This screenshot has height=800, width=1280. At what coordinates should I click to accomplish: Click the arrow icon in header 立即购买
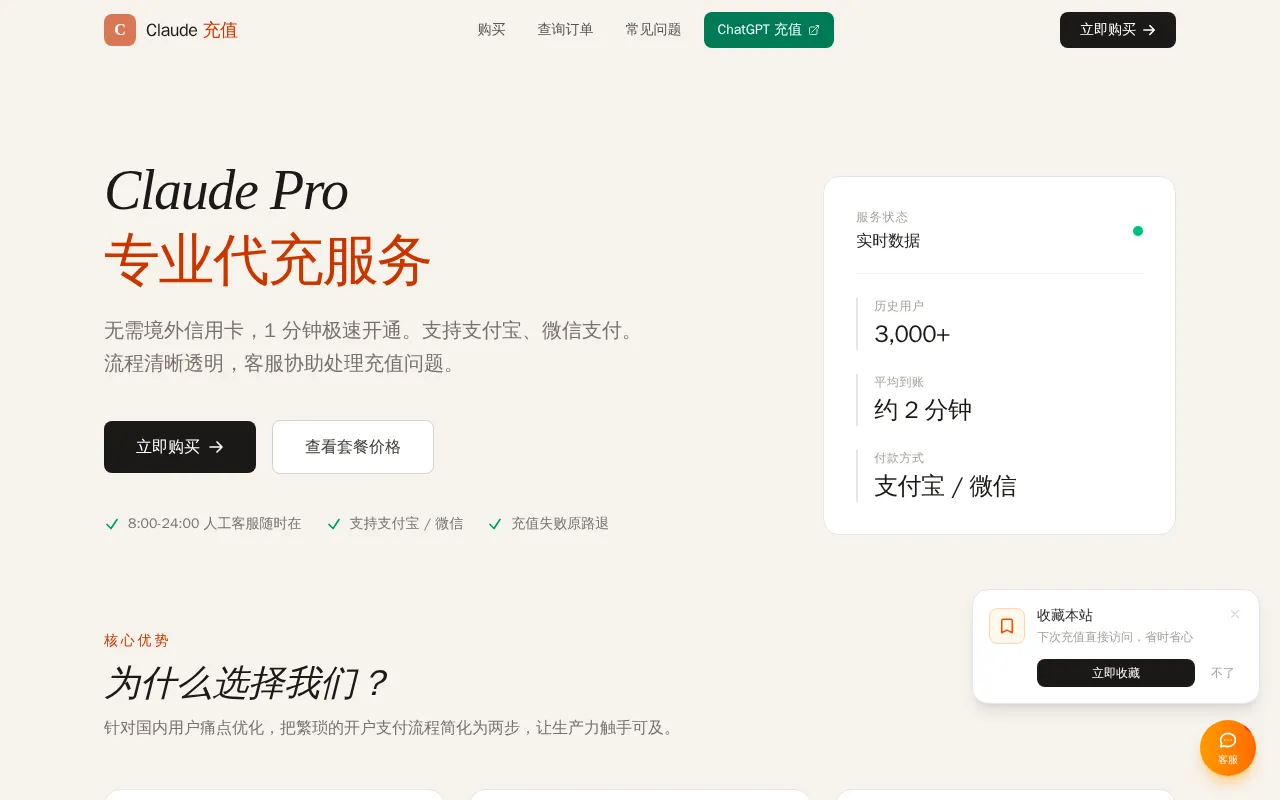pos(1149,30)
